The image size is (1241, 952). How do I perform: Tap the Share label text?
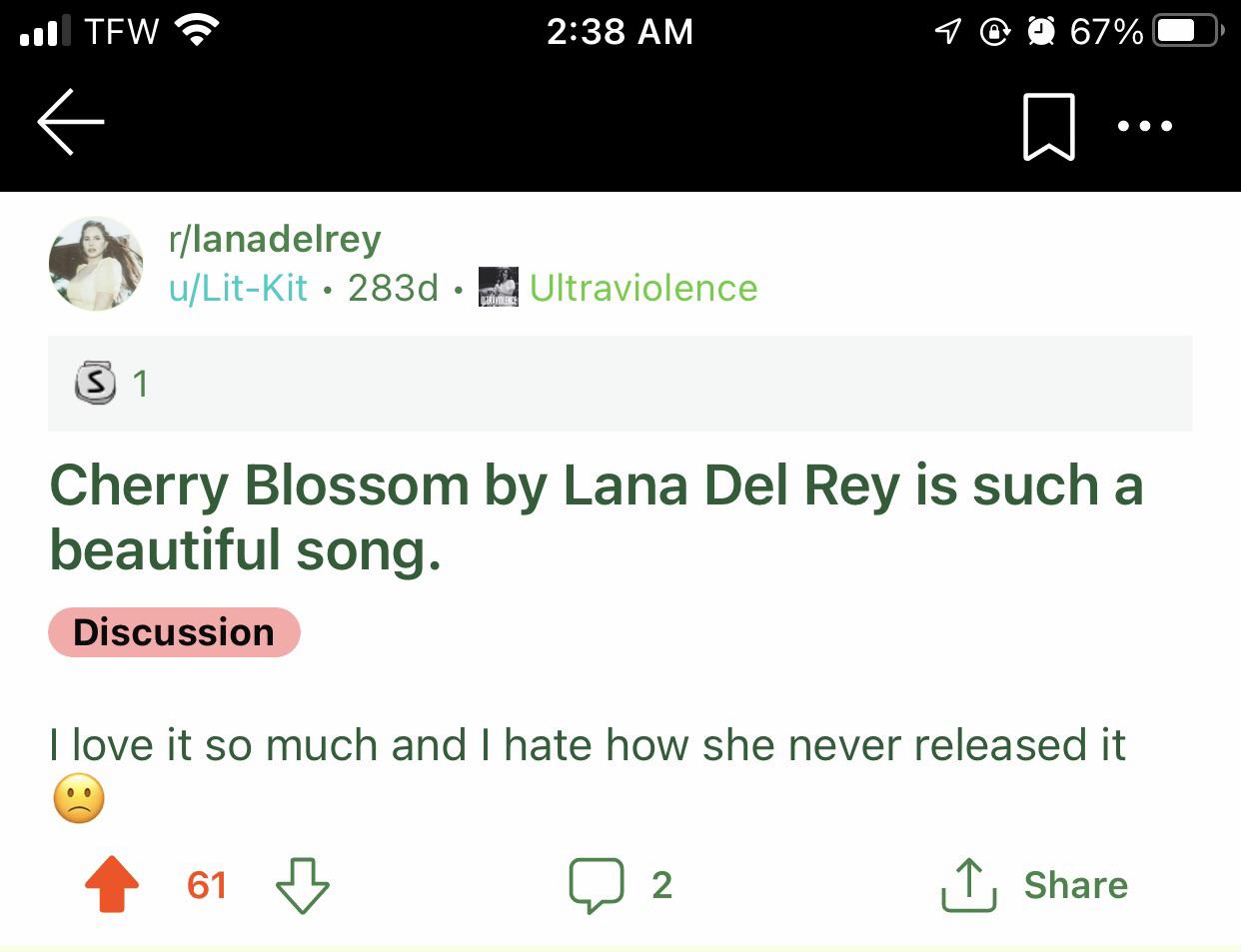[x=1075, y=884]
